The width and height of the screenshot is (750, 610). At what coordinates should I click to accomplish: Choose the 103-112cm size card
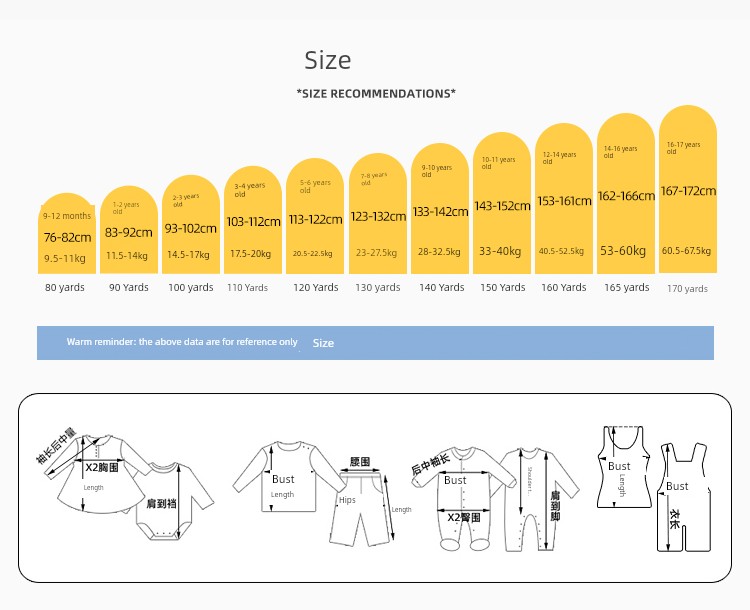[253, 220]
